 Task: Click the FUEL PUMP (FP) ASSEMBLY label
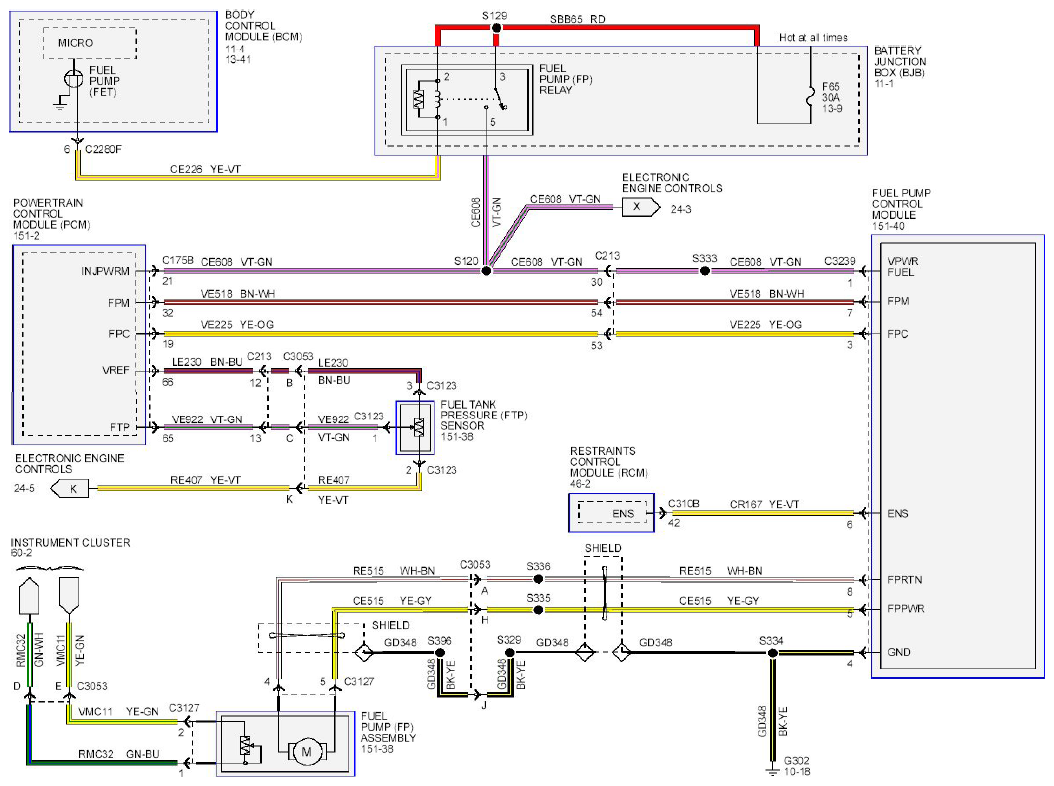pos(388,728)
